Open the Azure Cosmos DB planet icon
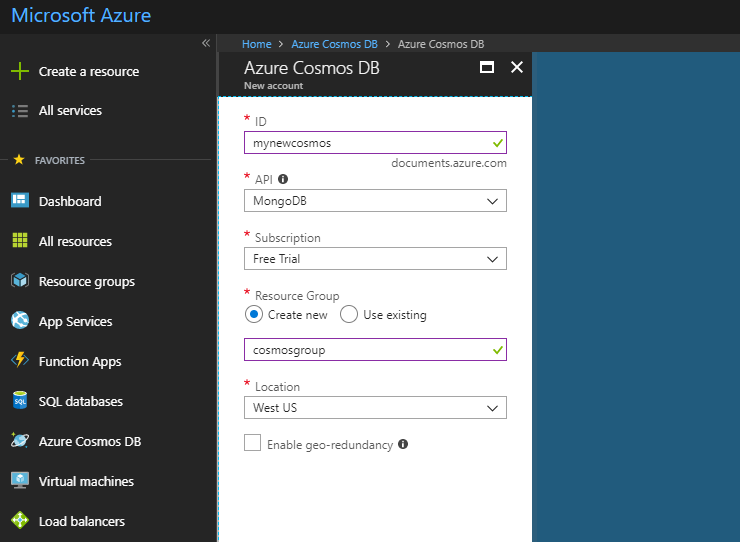 pyautogui.click(x=20, y=440)
